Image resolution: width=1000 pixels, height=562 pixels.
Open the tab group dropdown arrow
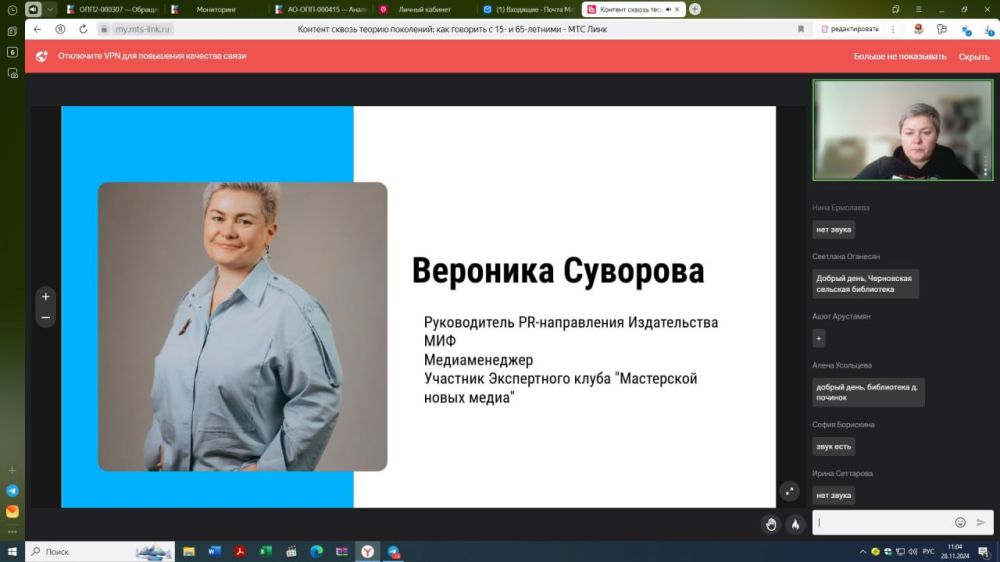pos(50,10)
